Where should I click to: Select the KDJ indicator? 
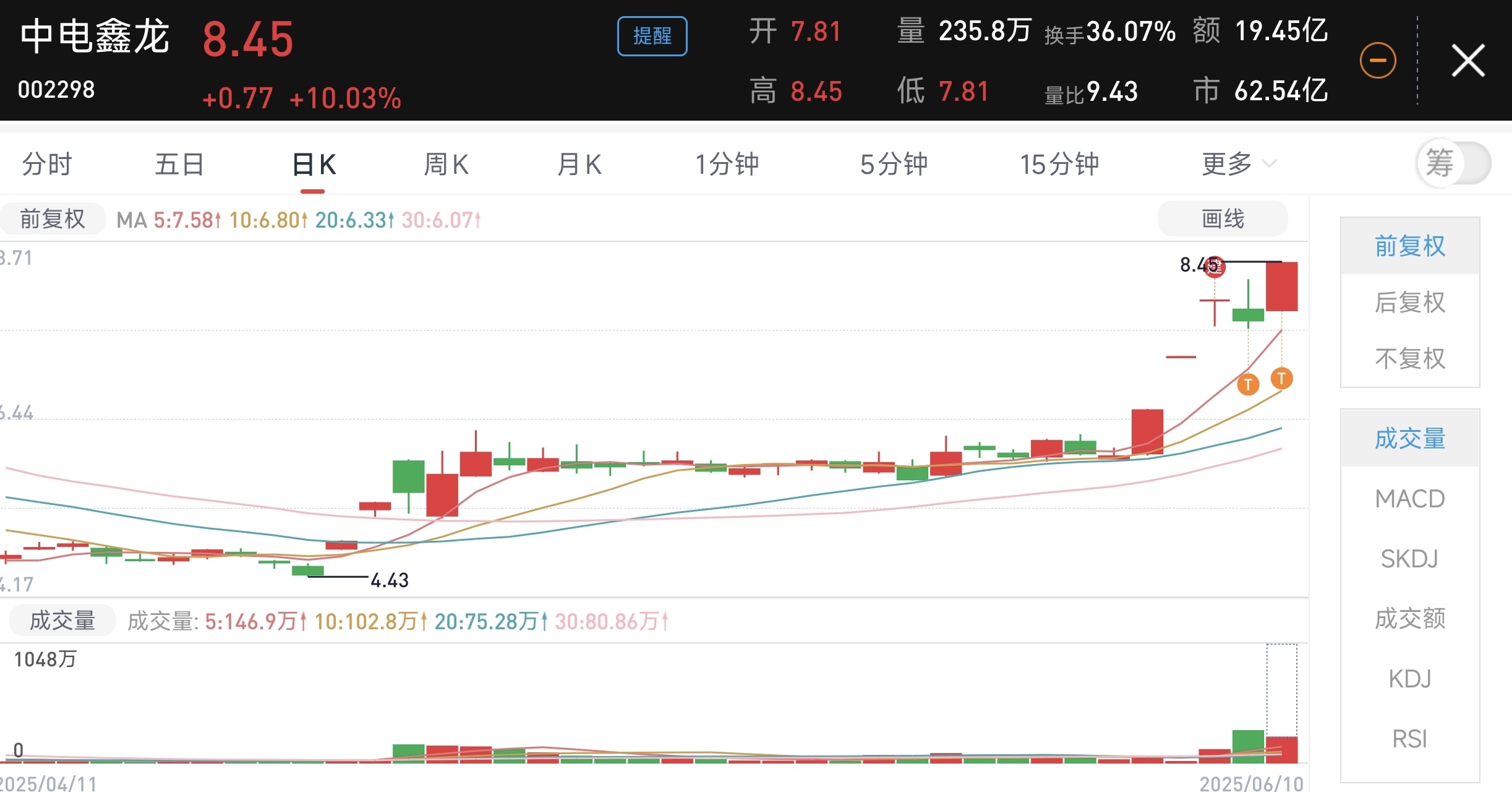coord(1410,679)
